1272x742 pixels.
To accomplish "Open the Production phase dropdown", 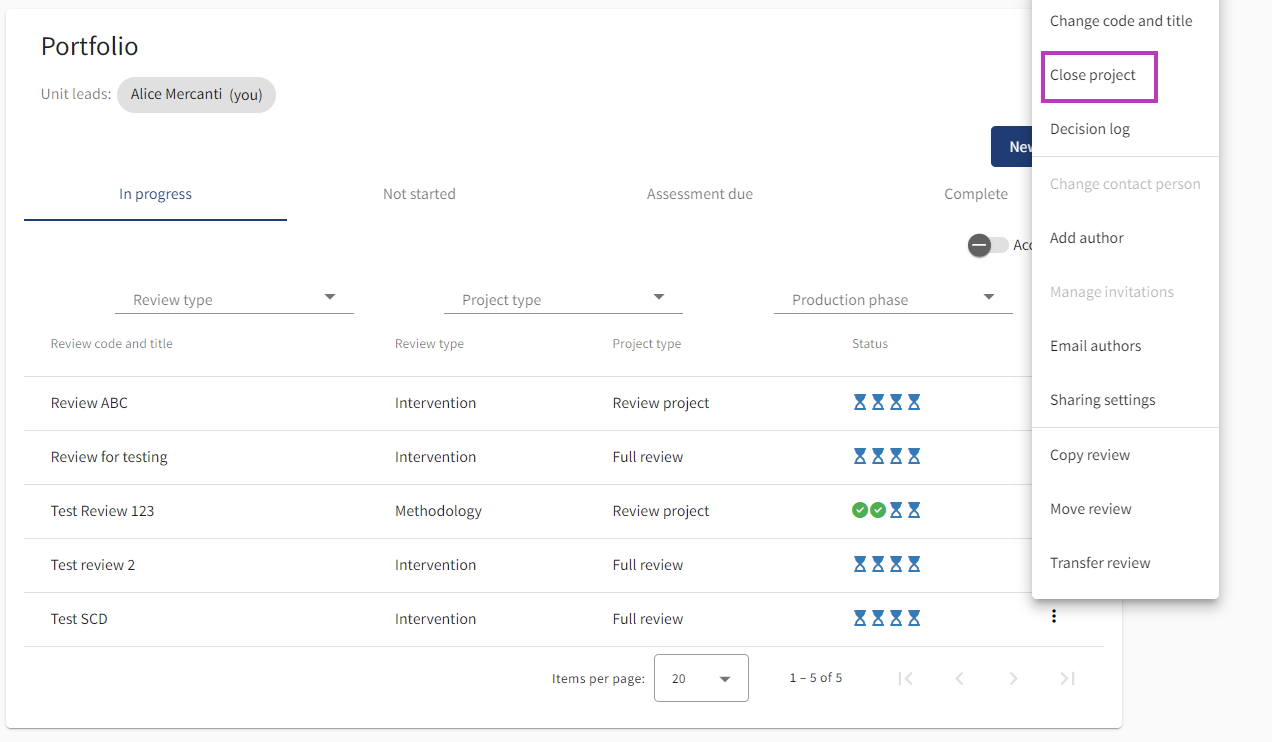I will tap(893, 299).
